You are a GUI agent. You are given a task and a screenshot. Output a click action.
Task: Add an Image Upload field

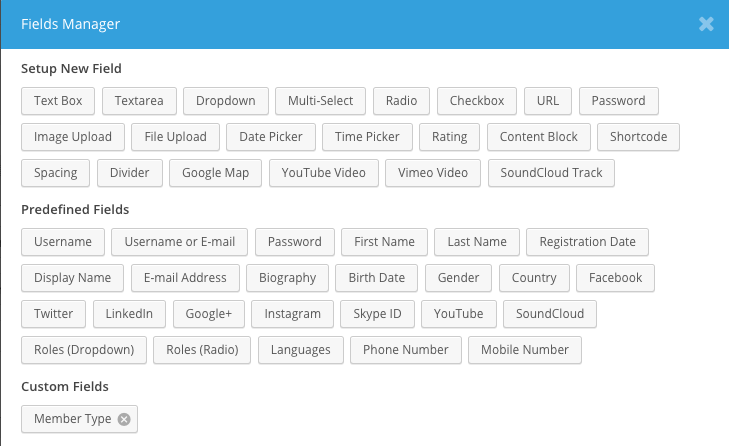click(x=73, y=137)
